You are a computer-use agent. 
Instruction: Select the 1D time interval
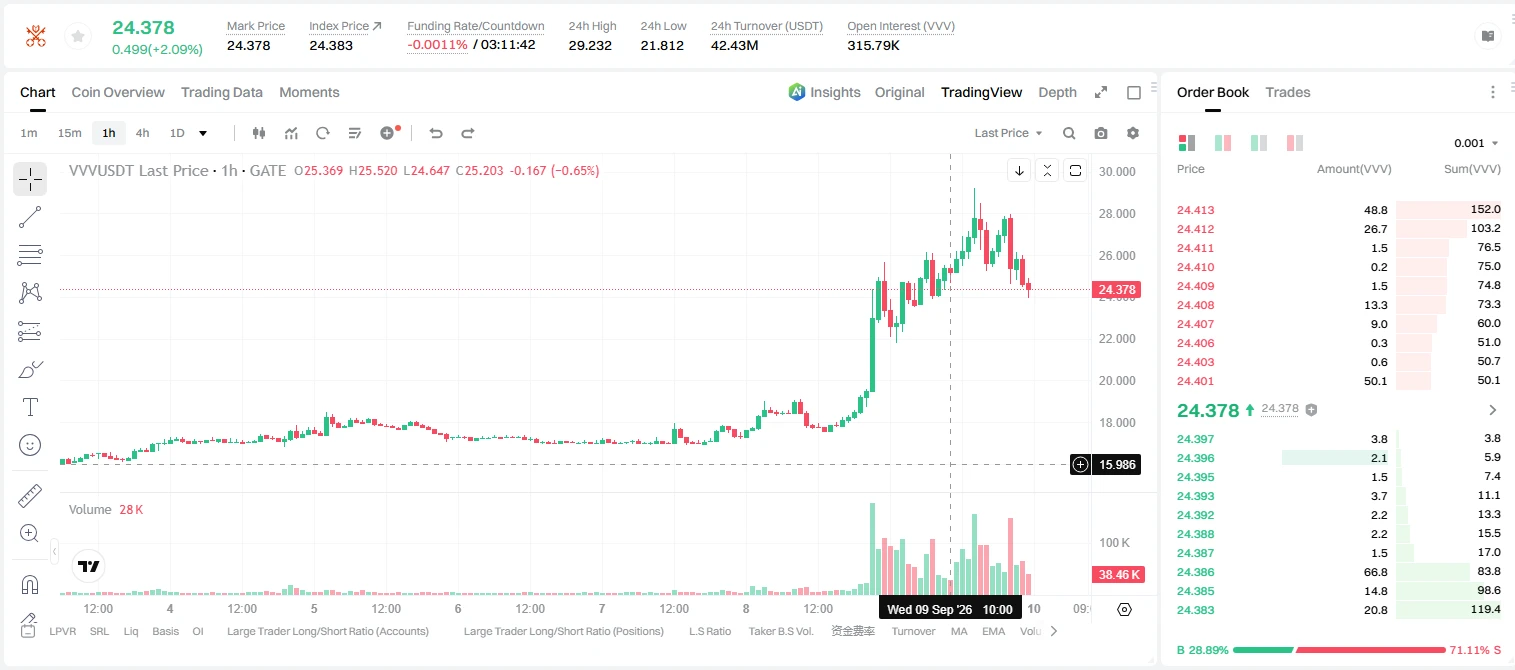click(177, 133)
